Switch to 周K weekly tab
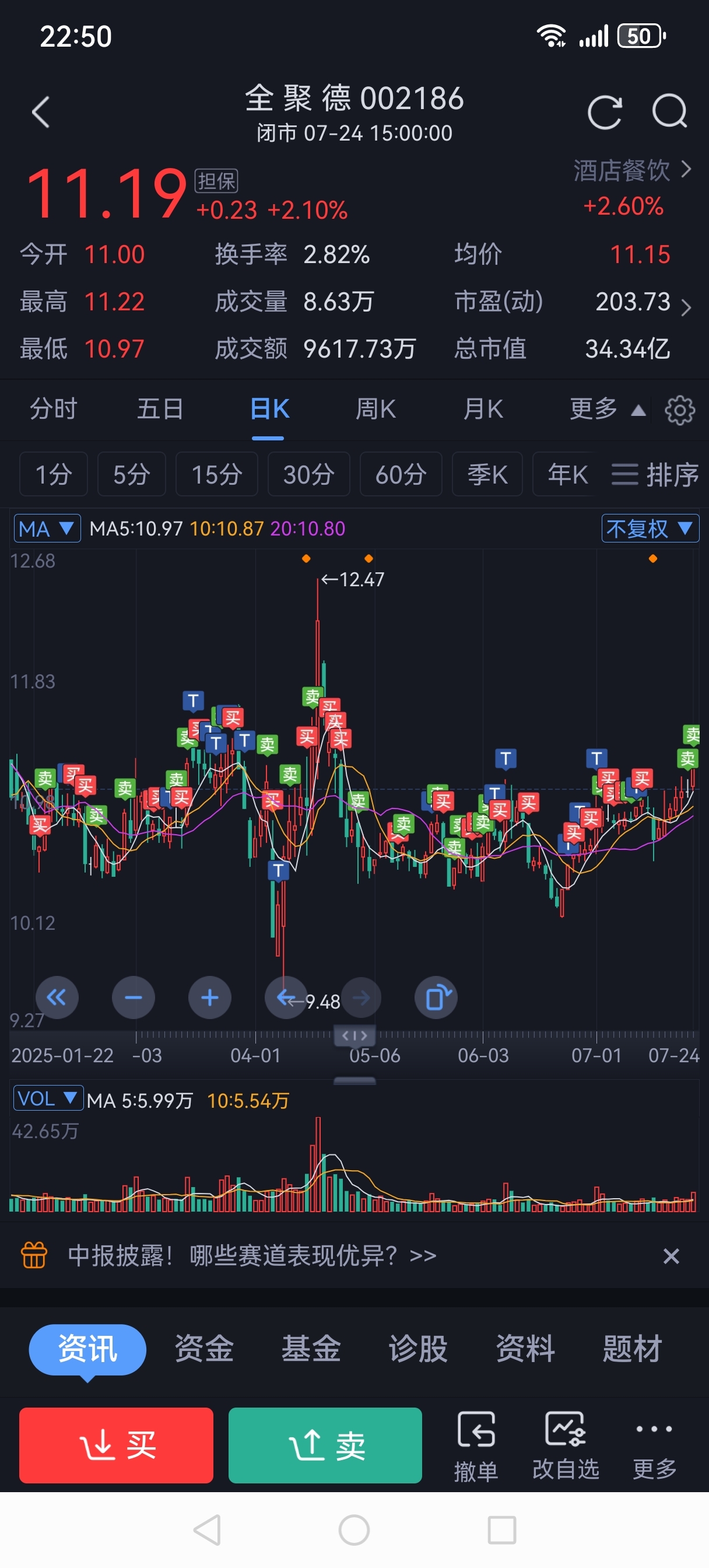The image size is (709, 1568). [375, 409]
